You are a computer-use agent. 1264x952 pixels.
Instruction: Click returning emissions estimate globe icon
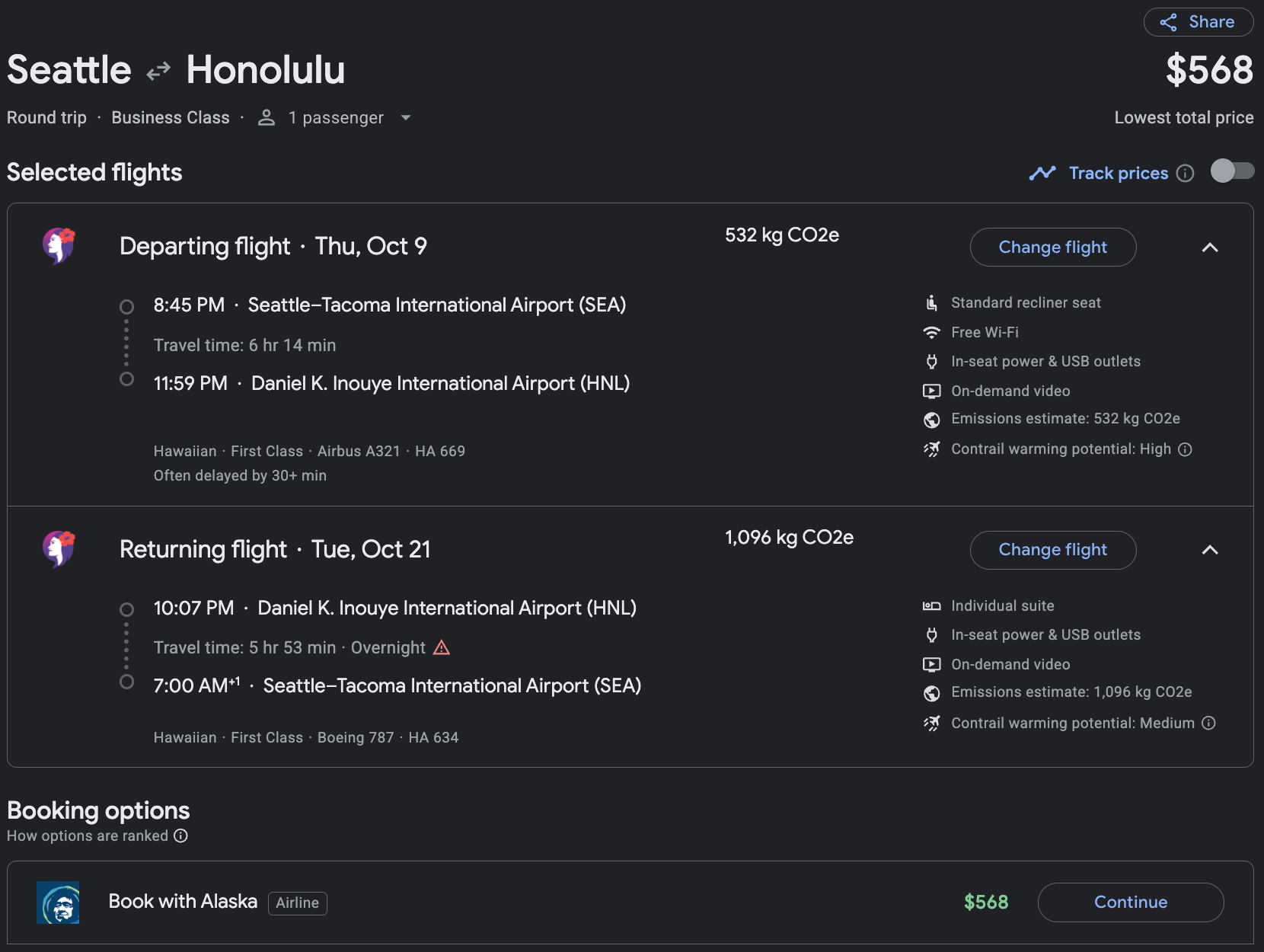click(931, 693)
